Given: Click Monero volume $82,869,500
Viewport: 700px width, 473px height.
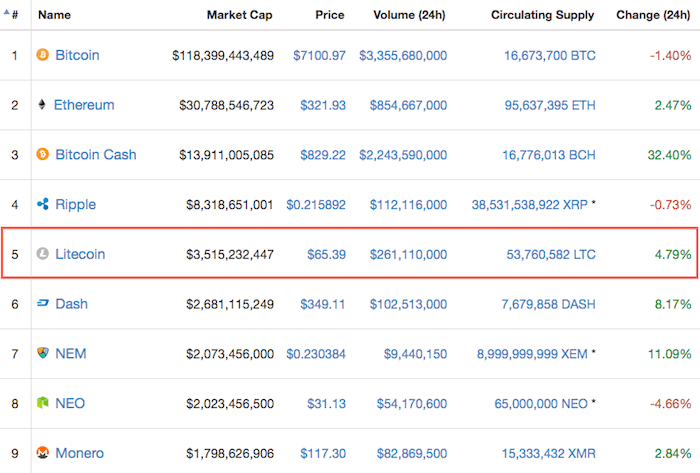Looking at the screenshot, I should pos(412,453).
